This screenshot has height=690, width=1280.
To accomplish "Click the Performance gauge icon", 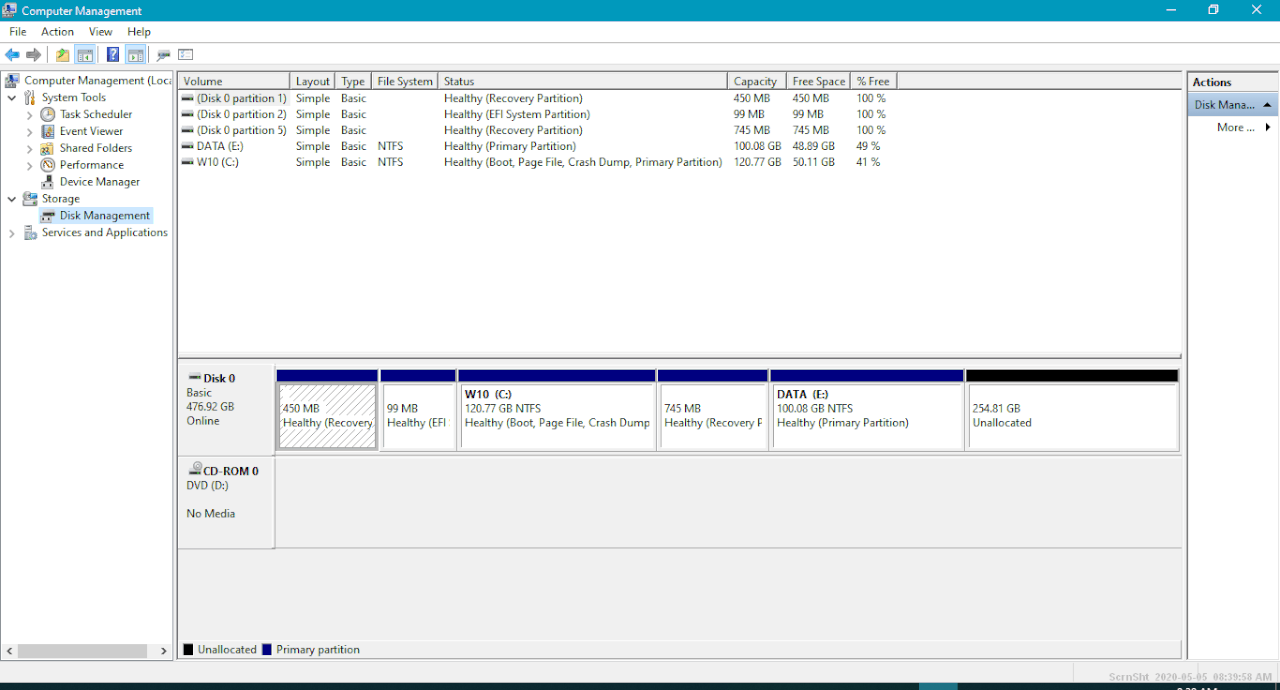I will (48, 165).
